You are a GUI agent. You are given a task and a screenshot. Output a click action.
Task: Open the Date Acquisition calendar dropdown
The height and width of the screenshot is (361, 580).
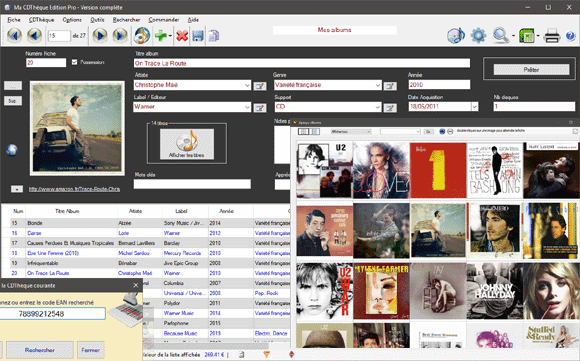coord(475,107)
